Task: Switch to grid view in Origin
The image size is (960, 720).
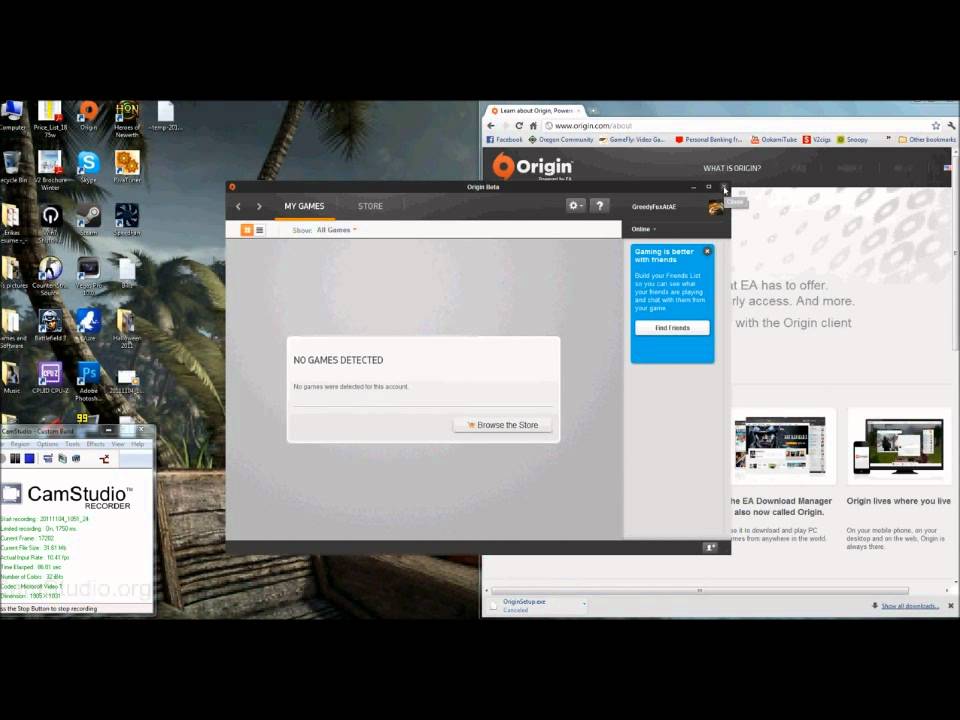Action: [247, 230]
